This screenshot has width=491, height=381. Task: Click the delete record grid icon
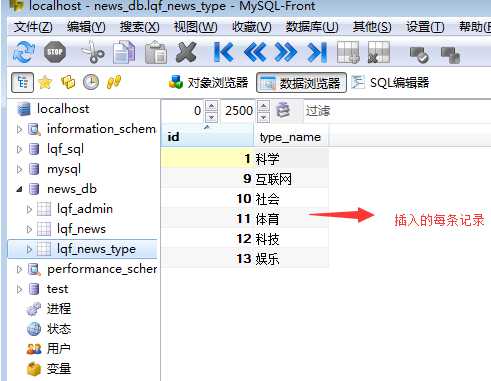[379, 52]
